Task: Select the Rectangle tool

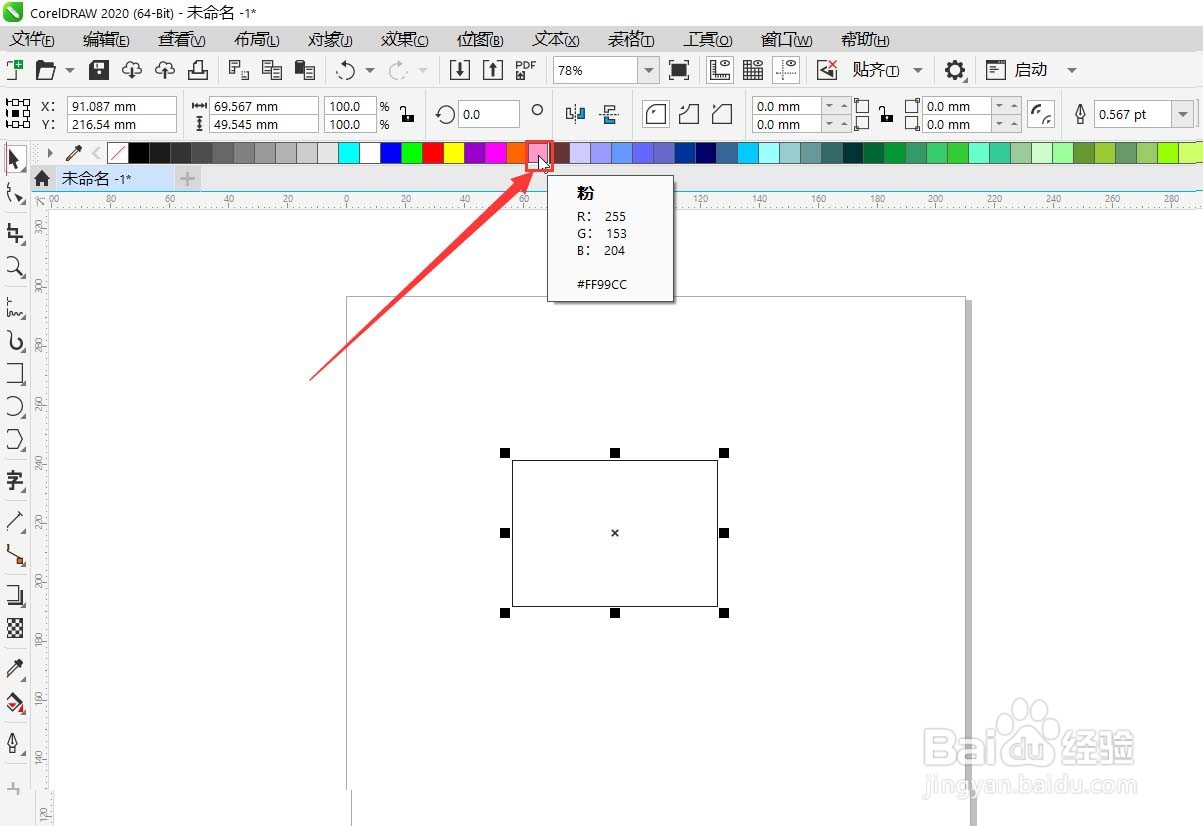Action: coord(14,374)
